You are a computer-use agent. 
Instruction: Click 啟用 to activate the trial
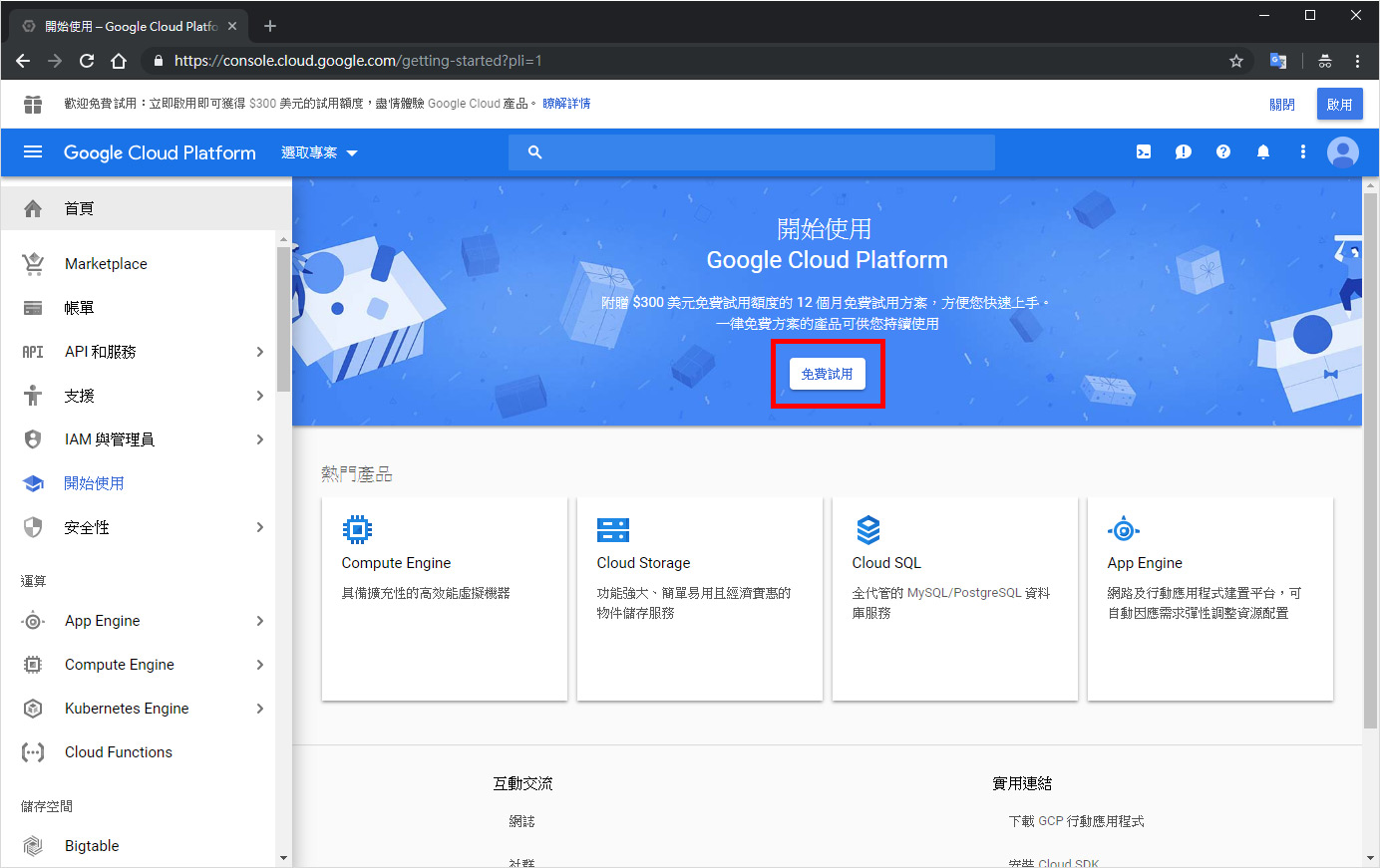[1339, 104]
